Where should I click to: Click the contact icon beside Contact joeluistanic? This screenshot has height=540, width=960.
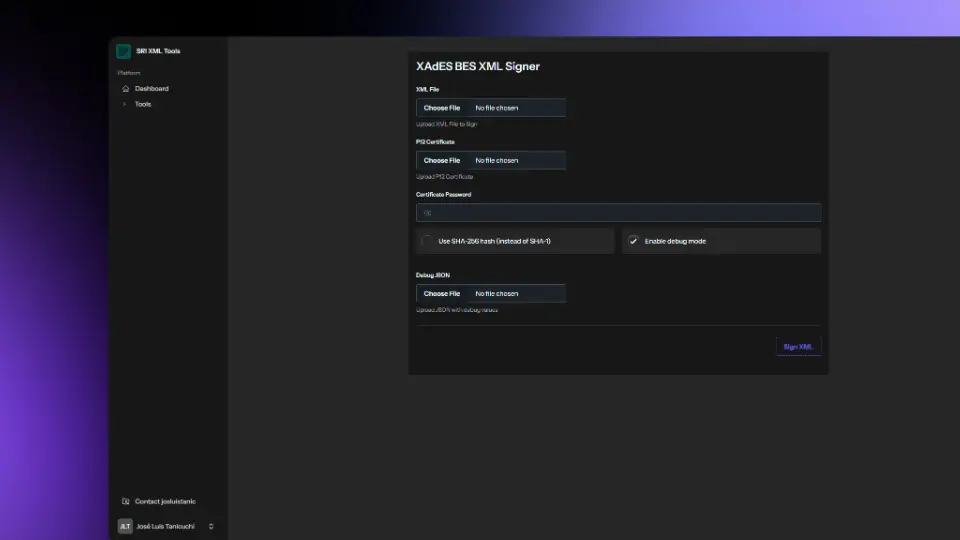[x=125, y=502]
